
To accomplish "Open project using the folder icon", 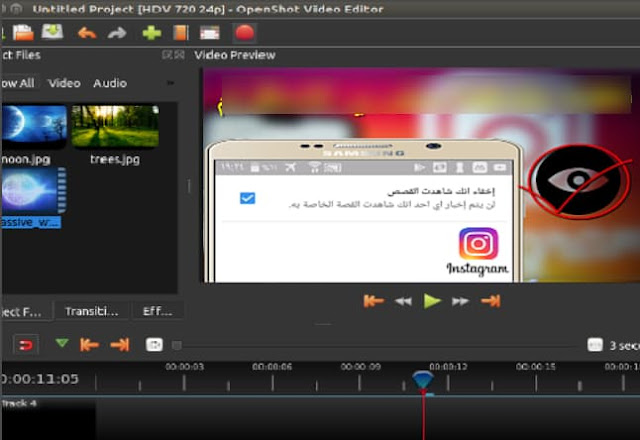I will (x=23, y=33).
